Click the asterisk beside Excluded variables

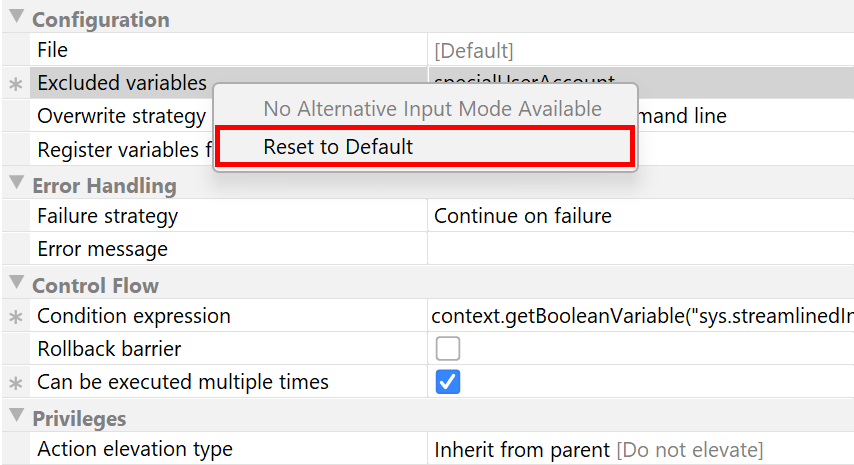click(x=15, y=85)
